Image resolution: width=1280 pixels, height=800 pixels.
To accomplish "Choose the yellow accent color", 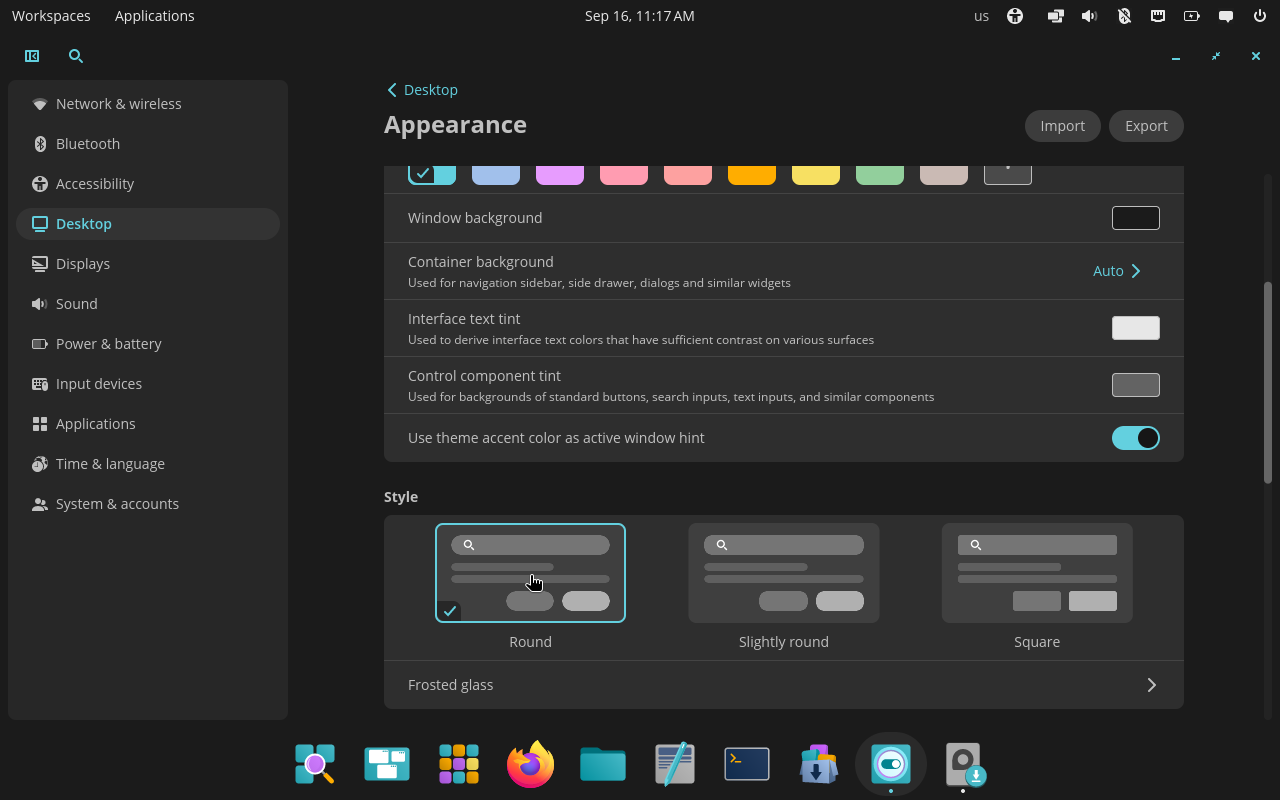I will pyautogui.click(x=816, y=175).
